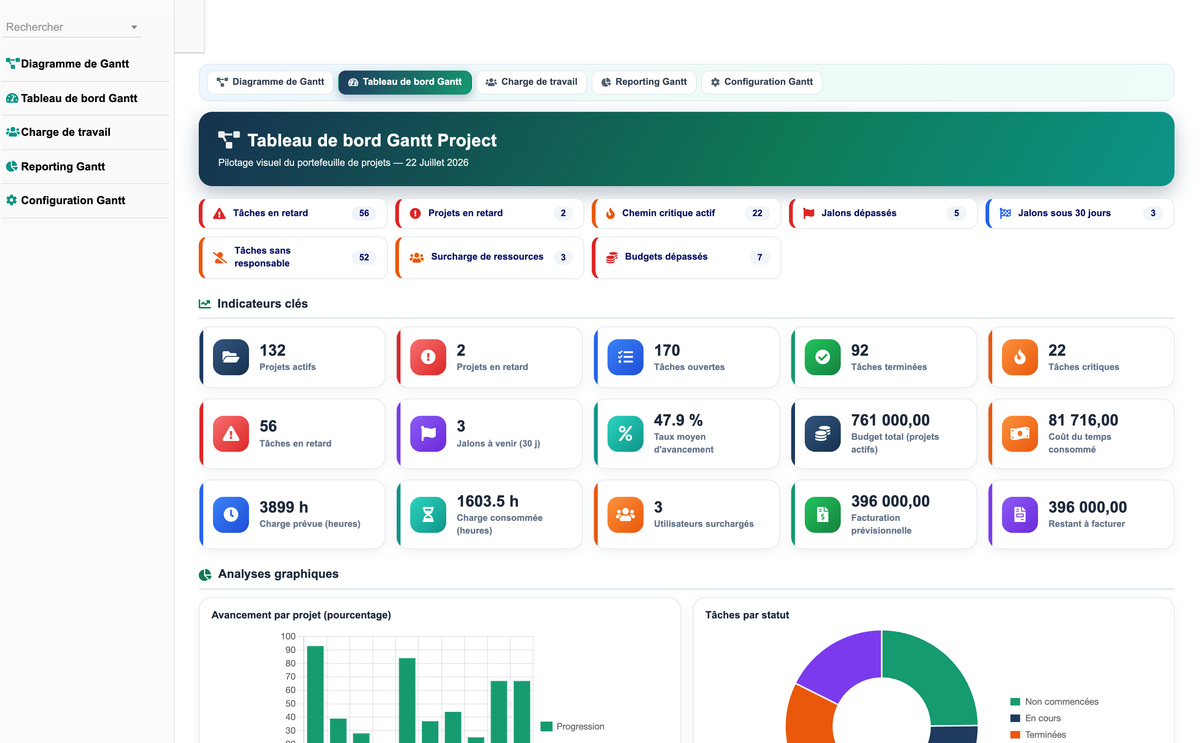
Task: Click the users icon on Utilisateurs surchargés card
Action: coord(626,514)
